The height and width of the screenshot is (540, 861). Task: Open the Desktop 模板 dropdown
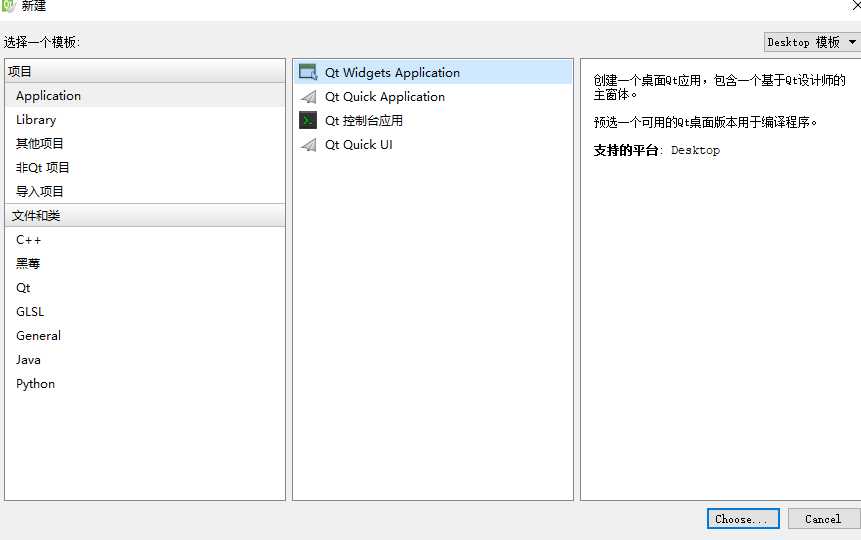(x=812, y=42)
